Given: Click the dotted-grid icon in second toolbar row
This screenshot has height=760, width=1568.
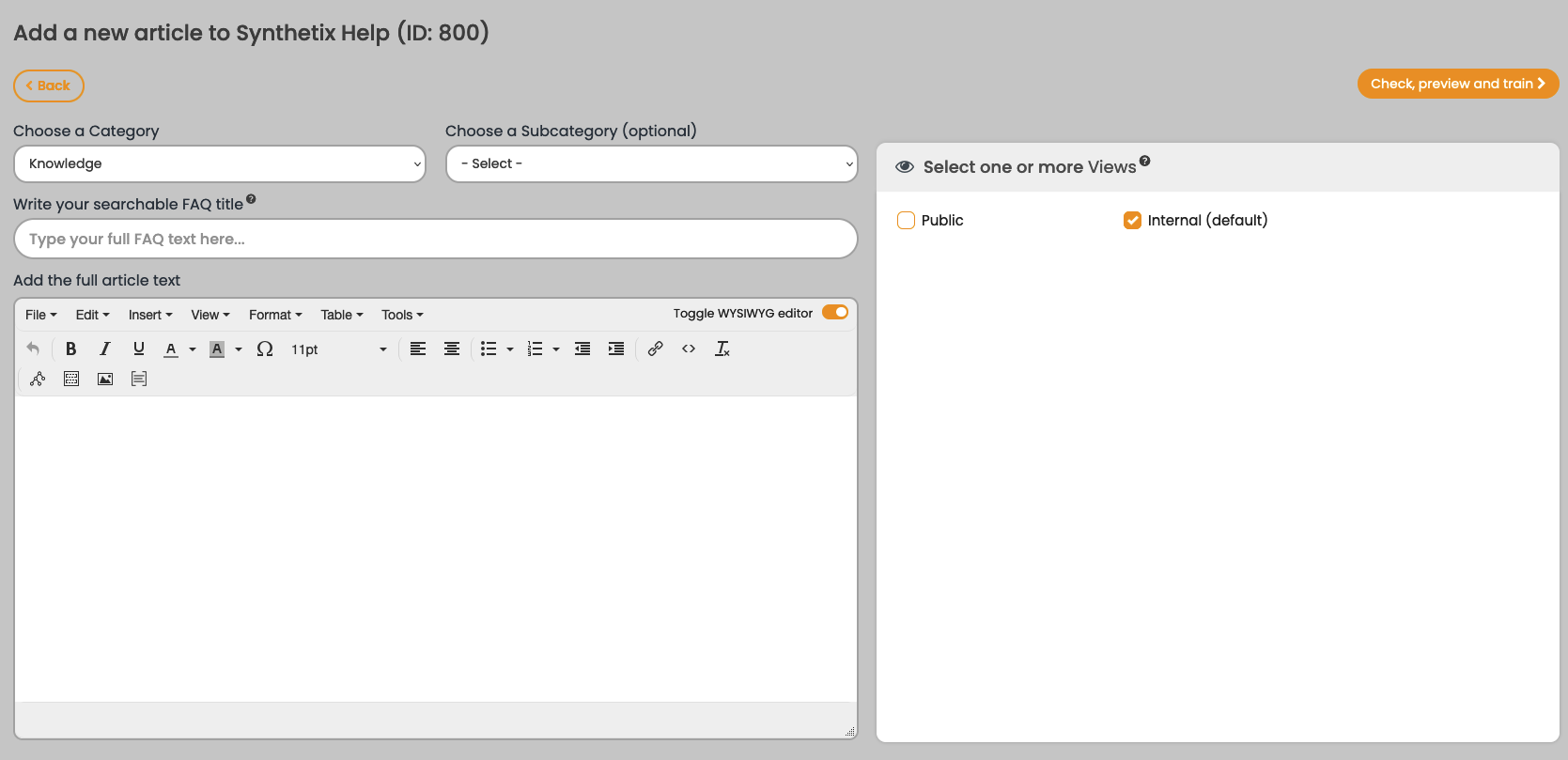Looking at the screenshot, I should pyautogui.click(x=71, y=379).
